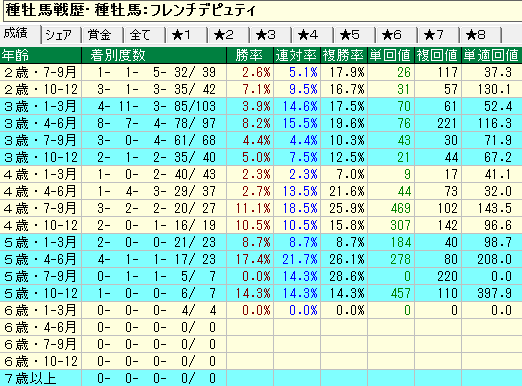Screen dimensions: 522x386
Task: Open the ★1 tab
Action: (187, 35)
